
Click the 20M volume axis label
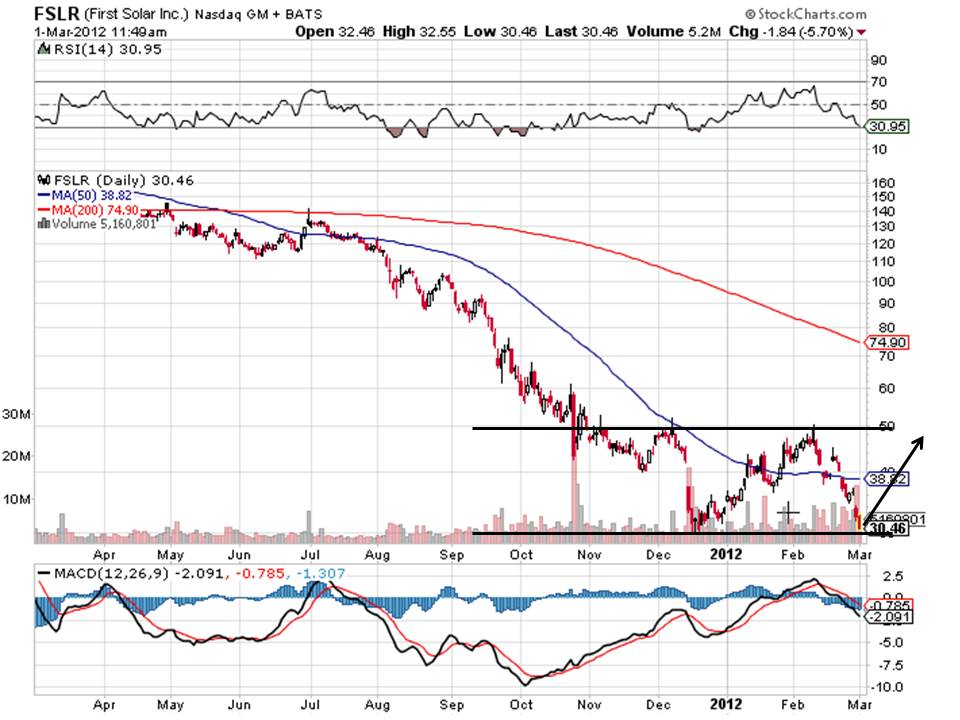[x=17, y=456]
